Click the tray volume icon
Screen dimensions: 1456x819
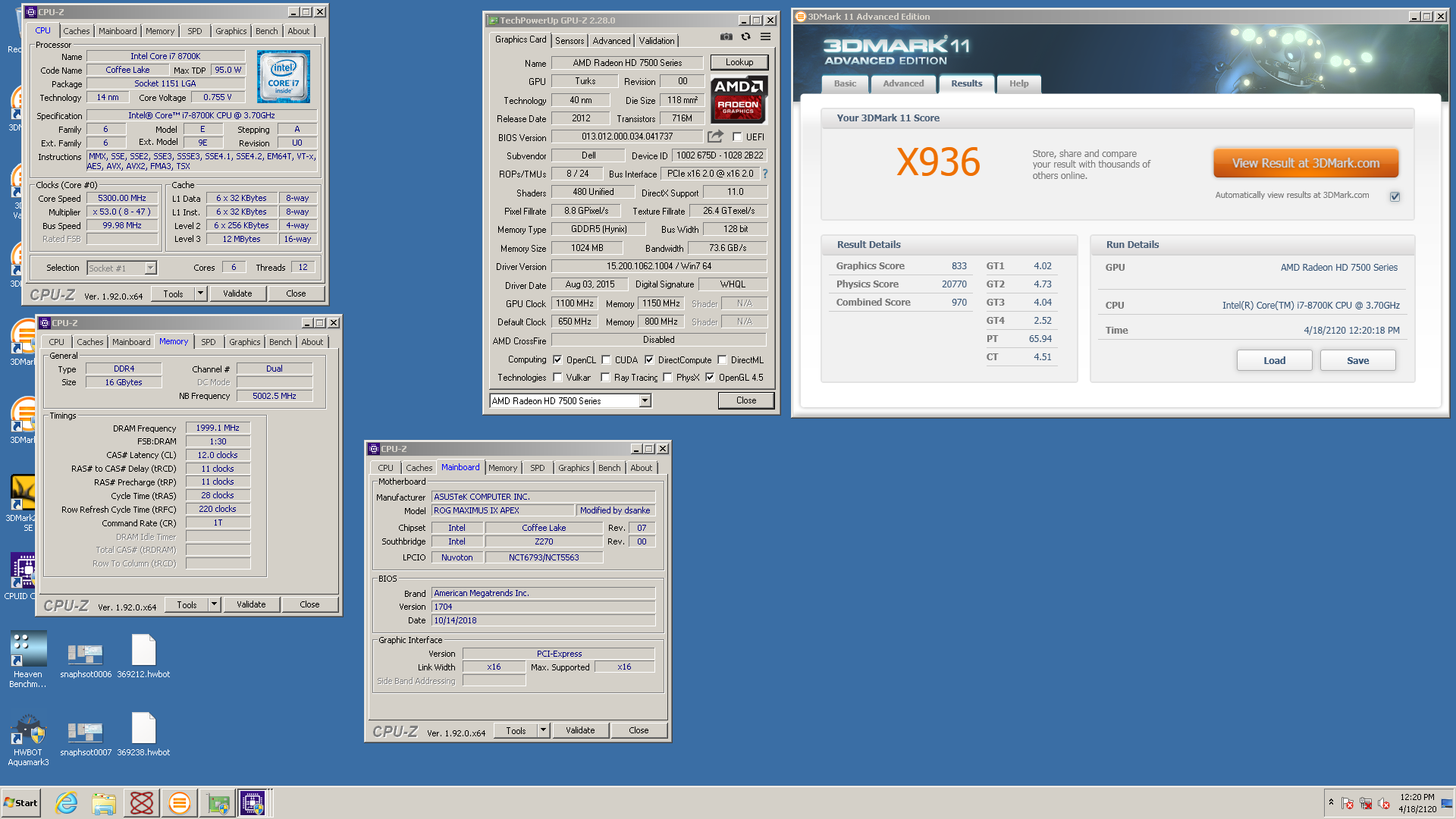1384,803
